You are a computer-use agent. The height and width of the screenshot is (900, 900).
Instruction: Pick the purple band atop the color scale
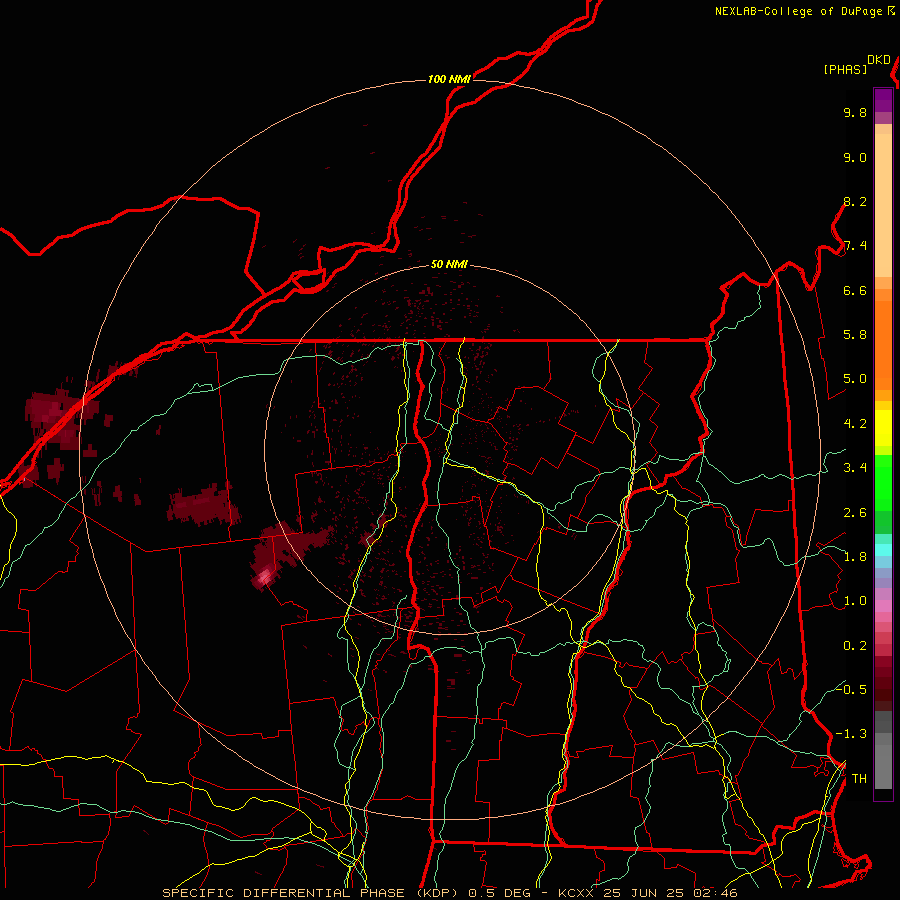pos(883,100)
